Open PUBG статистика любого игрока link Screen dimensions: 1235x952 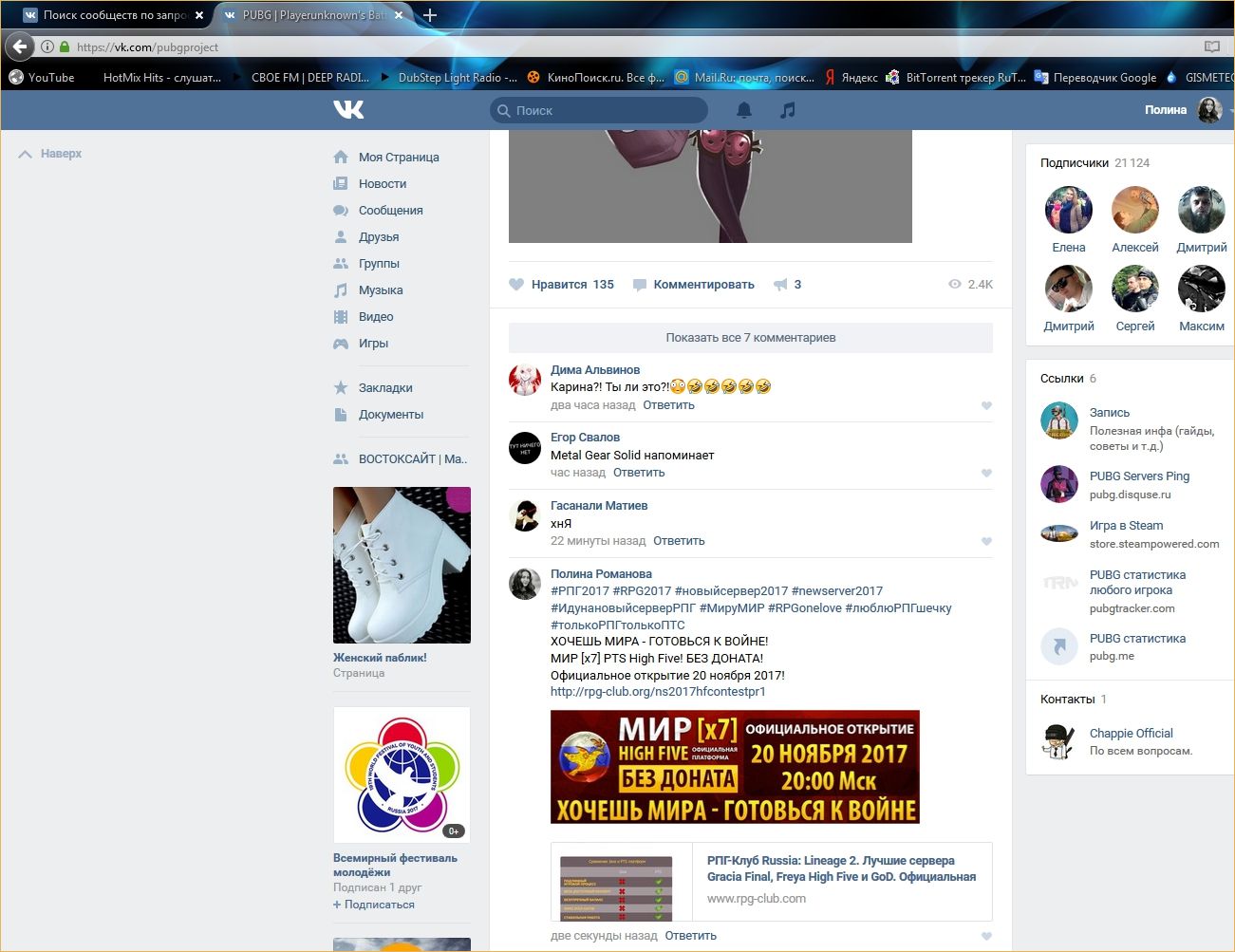click(x=1137, y=583)
